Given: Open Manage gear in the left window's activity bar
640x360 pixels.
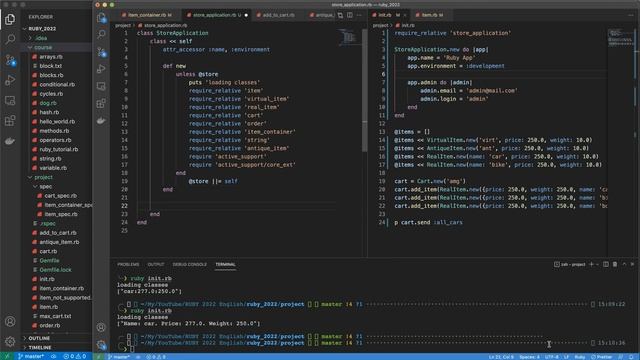Looking at the screenshot, I should click(10, 341).
